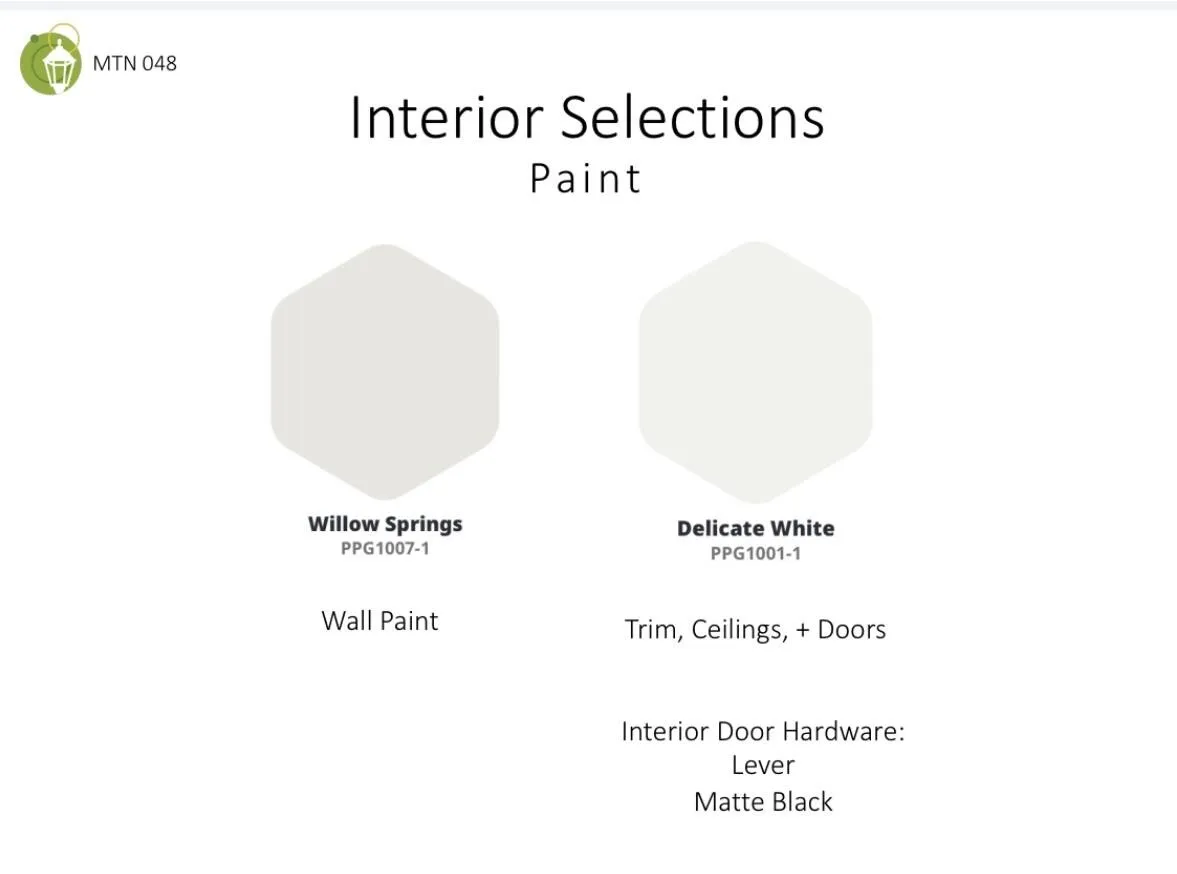Viewport: 1177px width, 874px height.
Task: Click the word Doors in trim label
Action: pyautogui.click(x=852, y=629)
